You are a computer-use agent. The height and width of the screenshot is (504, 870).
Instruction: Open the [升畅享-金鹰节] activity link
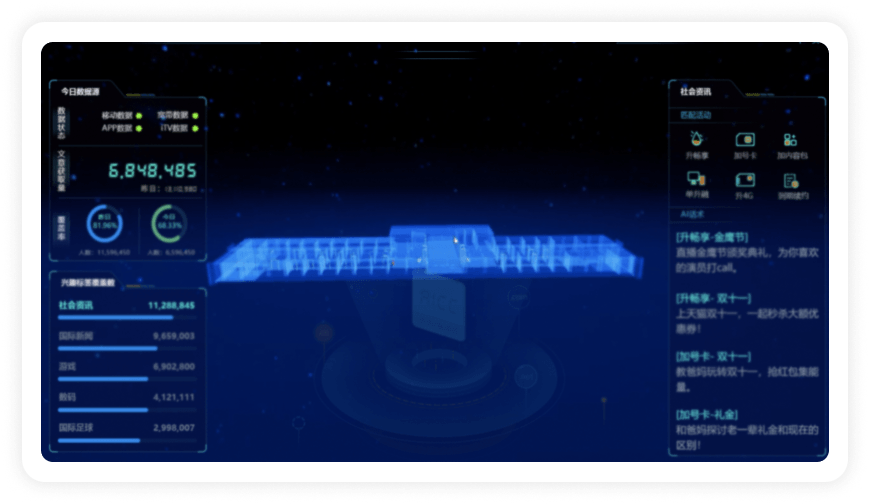[x=712, y=238]
